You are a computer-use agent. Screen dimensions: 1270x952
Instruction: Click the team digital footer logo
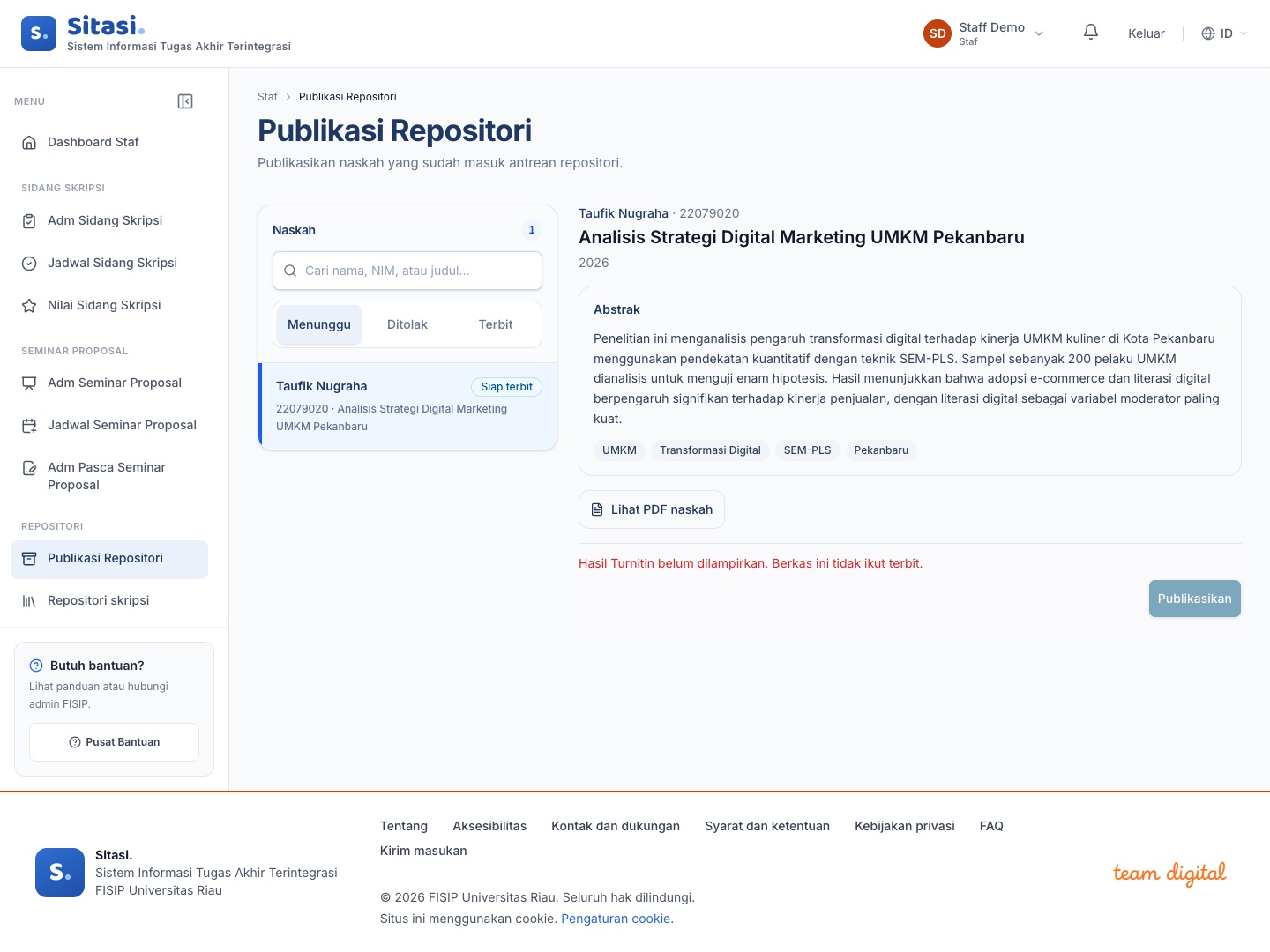point(1169,873)
